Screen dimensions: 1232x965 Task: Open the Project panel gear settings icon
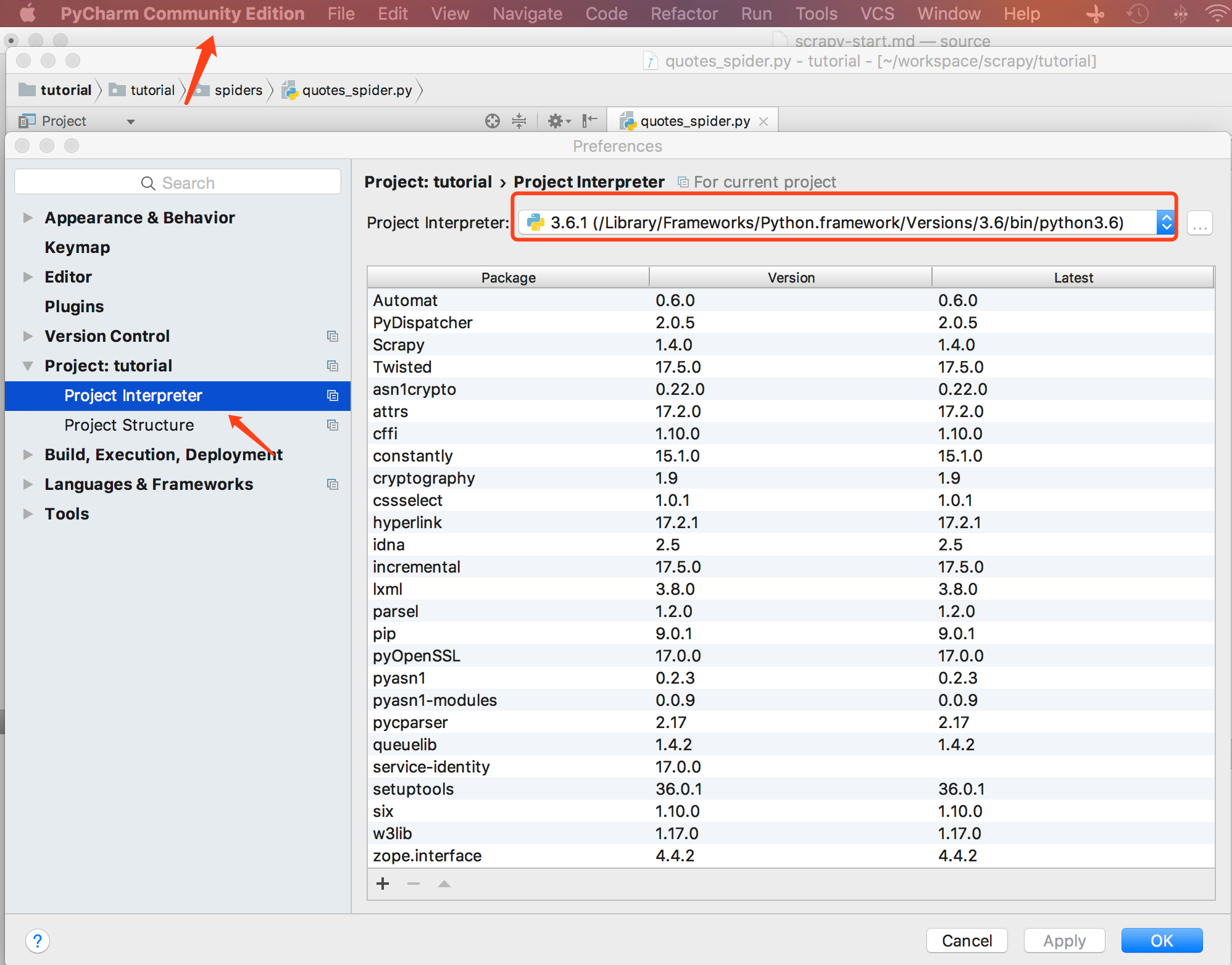[x=556, y=121]
